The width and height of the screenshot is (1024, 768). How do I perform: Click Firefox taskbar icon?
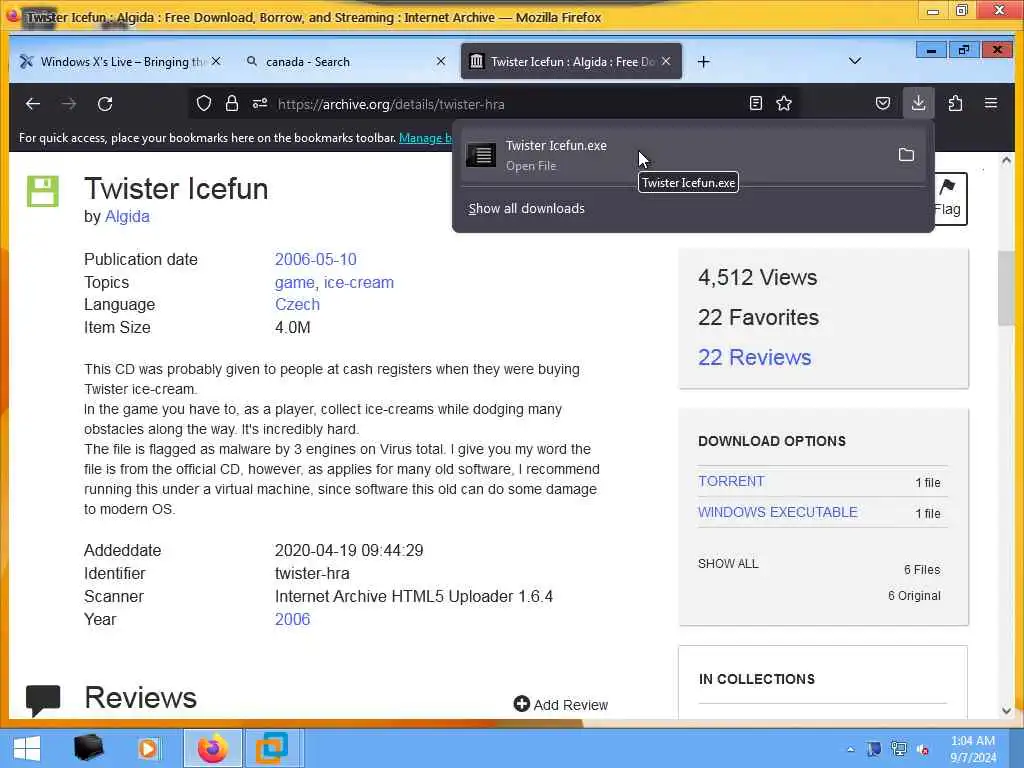(213, 748)
